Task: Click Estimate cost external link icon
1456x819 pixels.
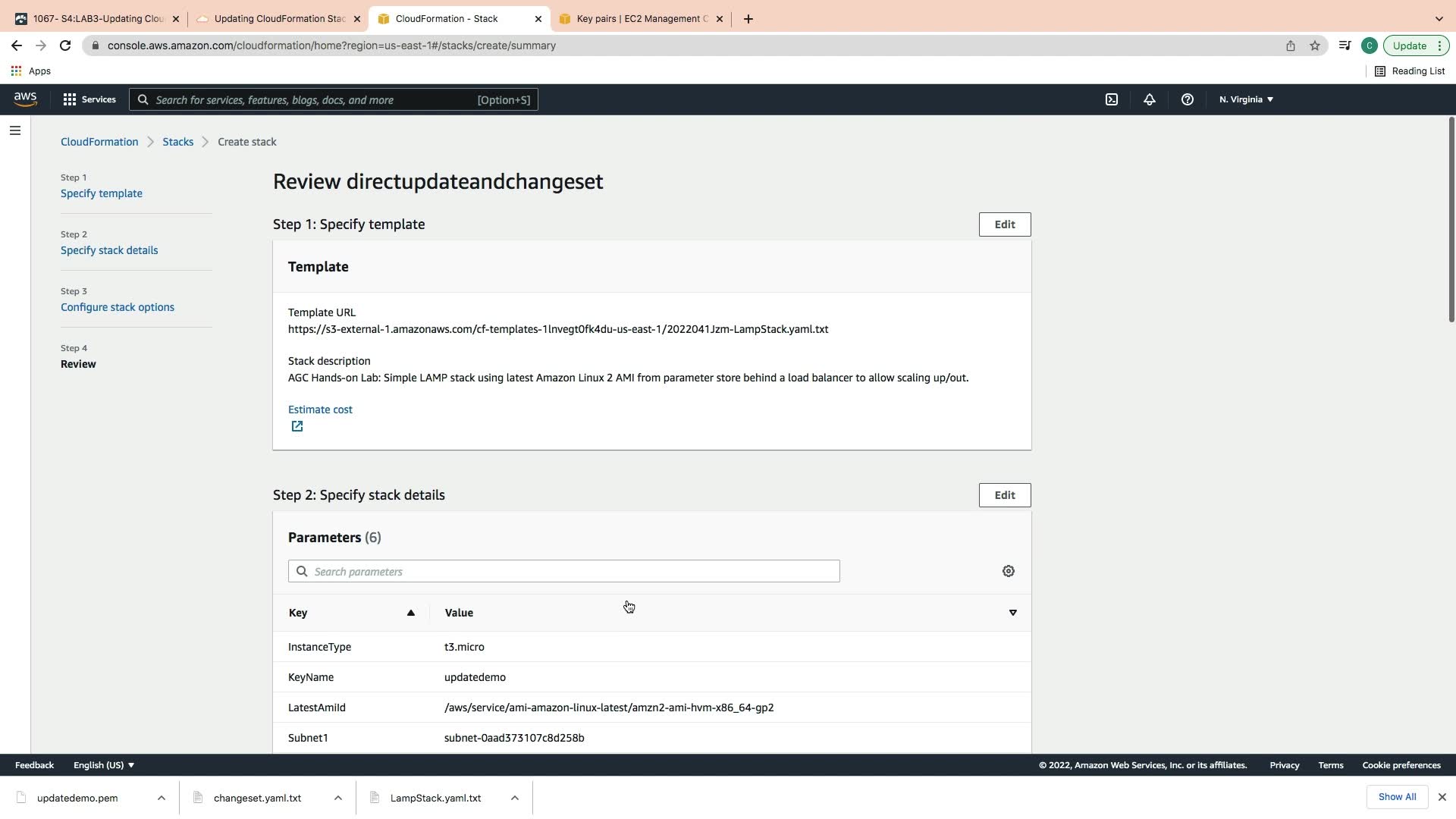Action: click(x=297, y=427)
